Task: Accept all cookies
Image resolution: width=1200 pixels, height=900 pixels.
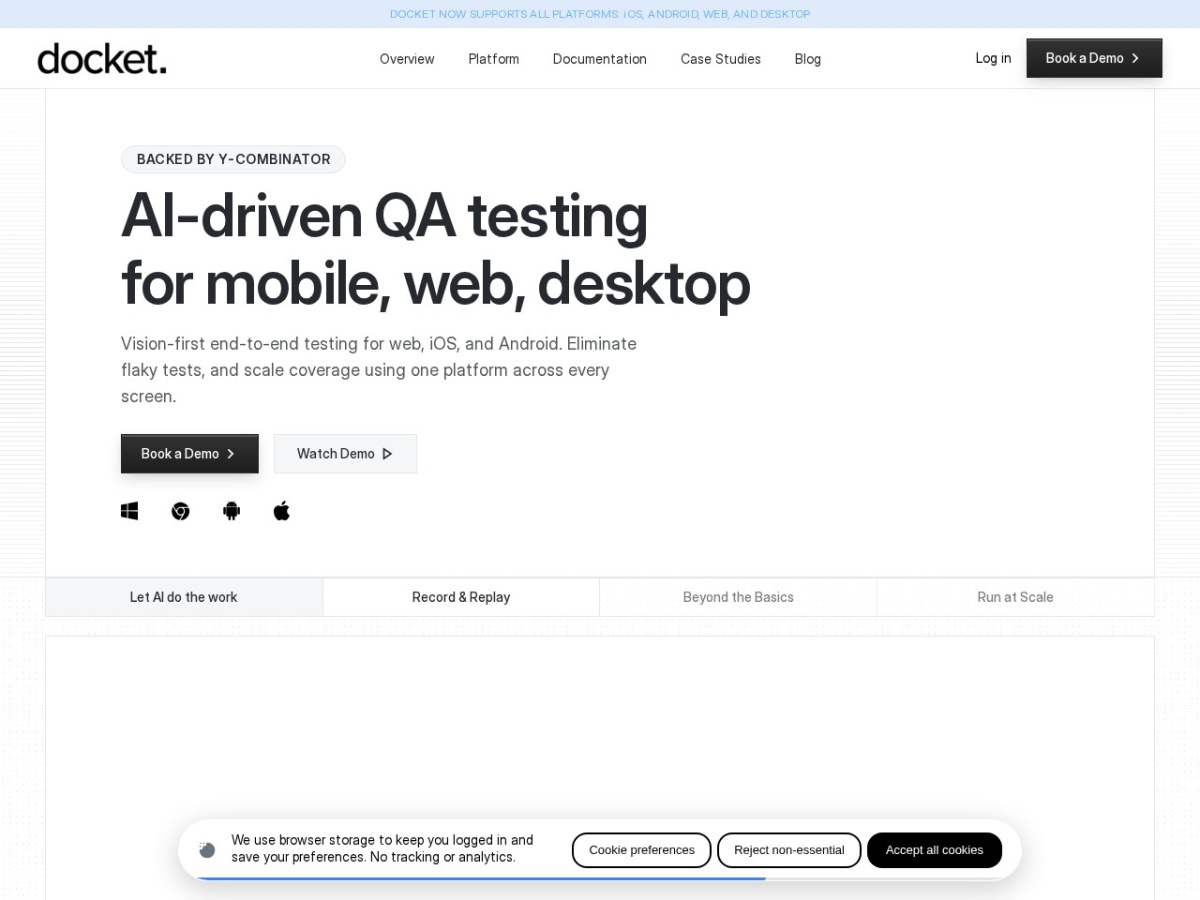Action: coord(934,850)
